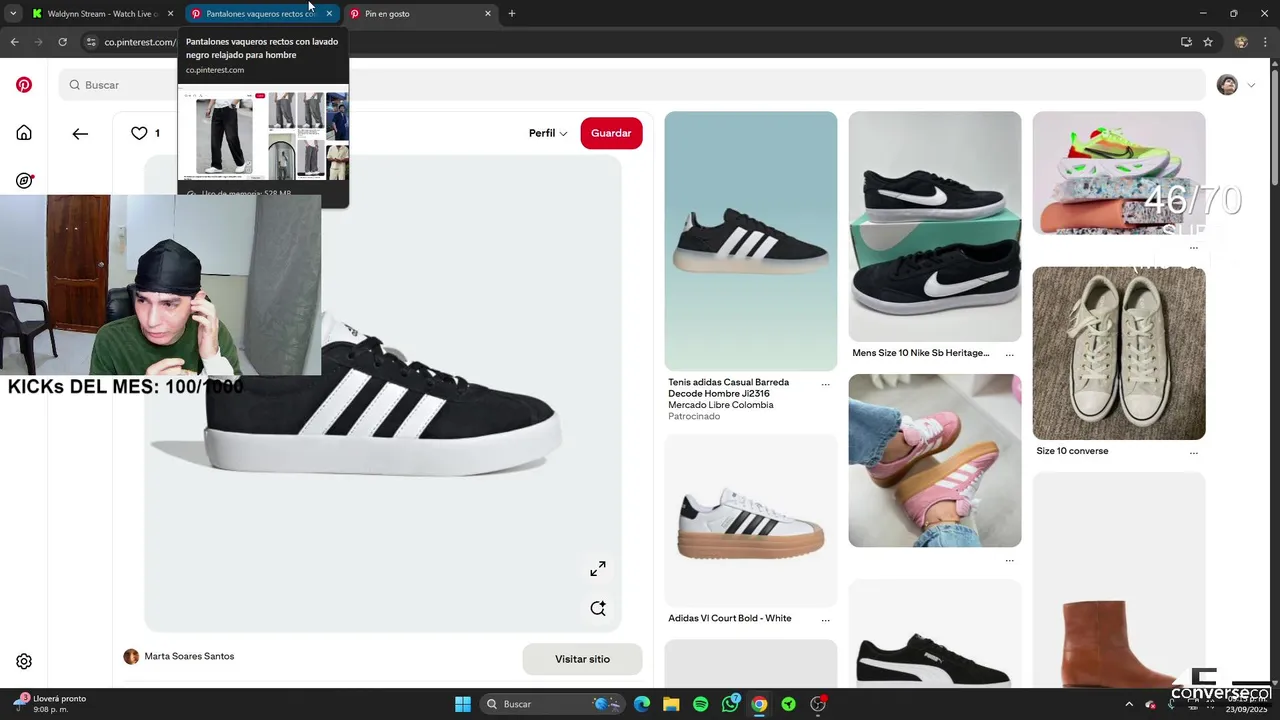
Task: Open the Pinterest home feed icon in sidebar
Action: click(24, 133)
